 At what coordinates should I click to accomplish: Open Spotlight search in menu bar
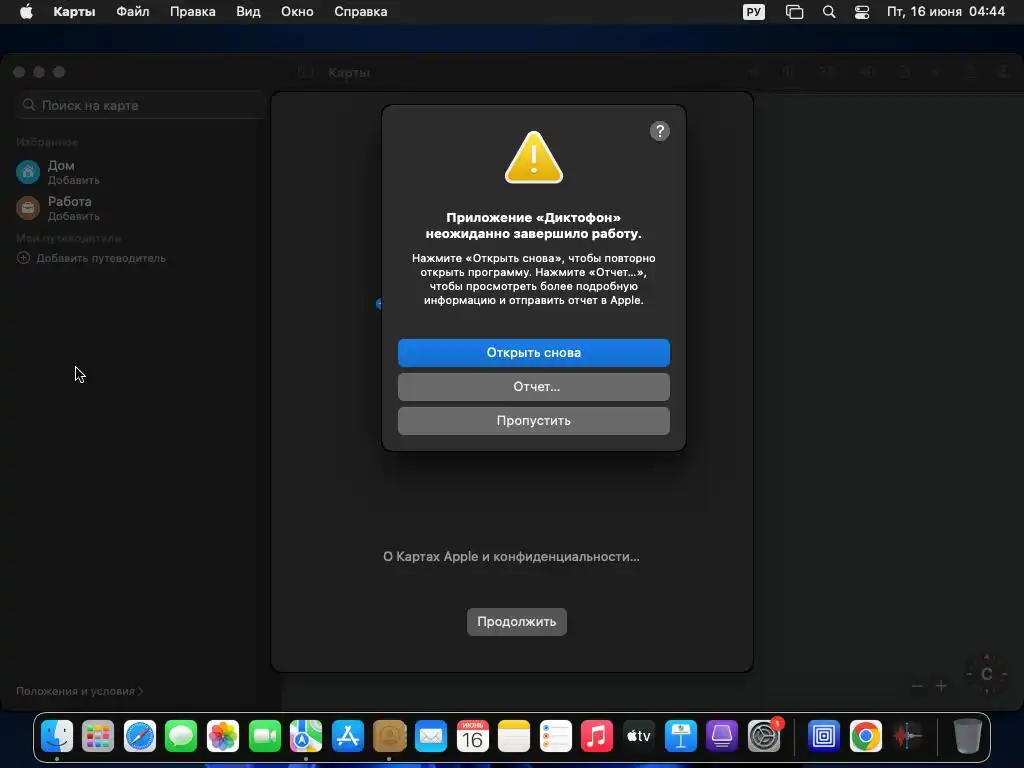pos(829,12)
